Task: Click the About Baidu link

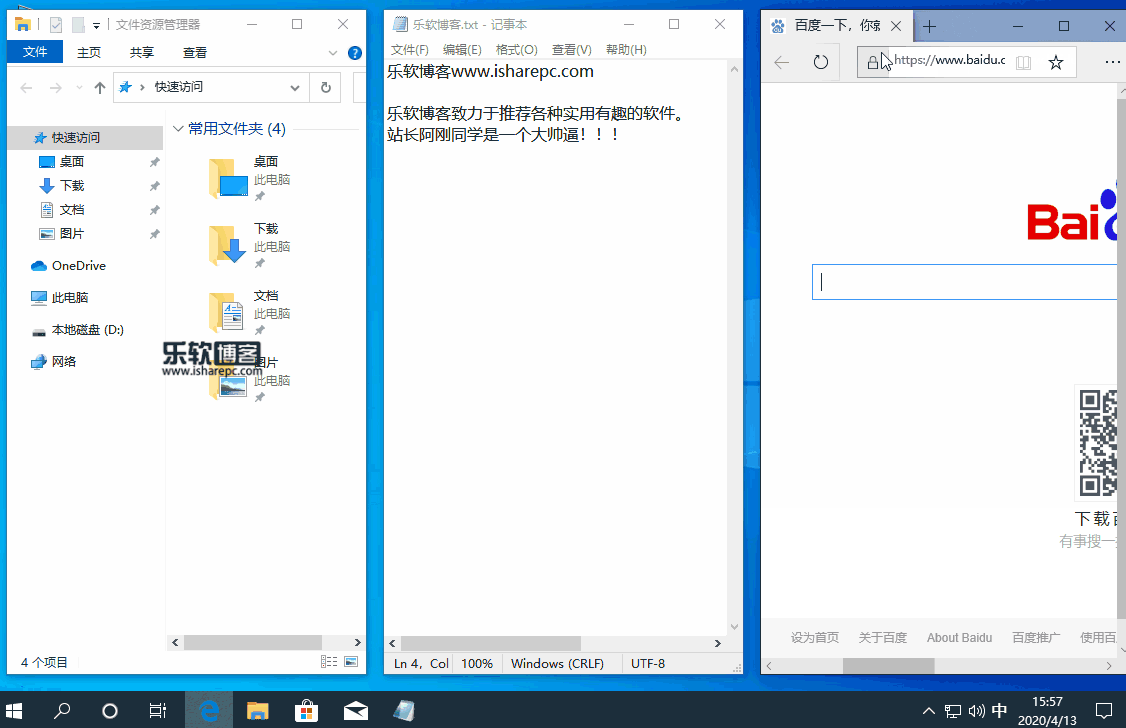Action: coord(958,637)
